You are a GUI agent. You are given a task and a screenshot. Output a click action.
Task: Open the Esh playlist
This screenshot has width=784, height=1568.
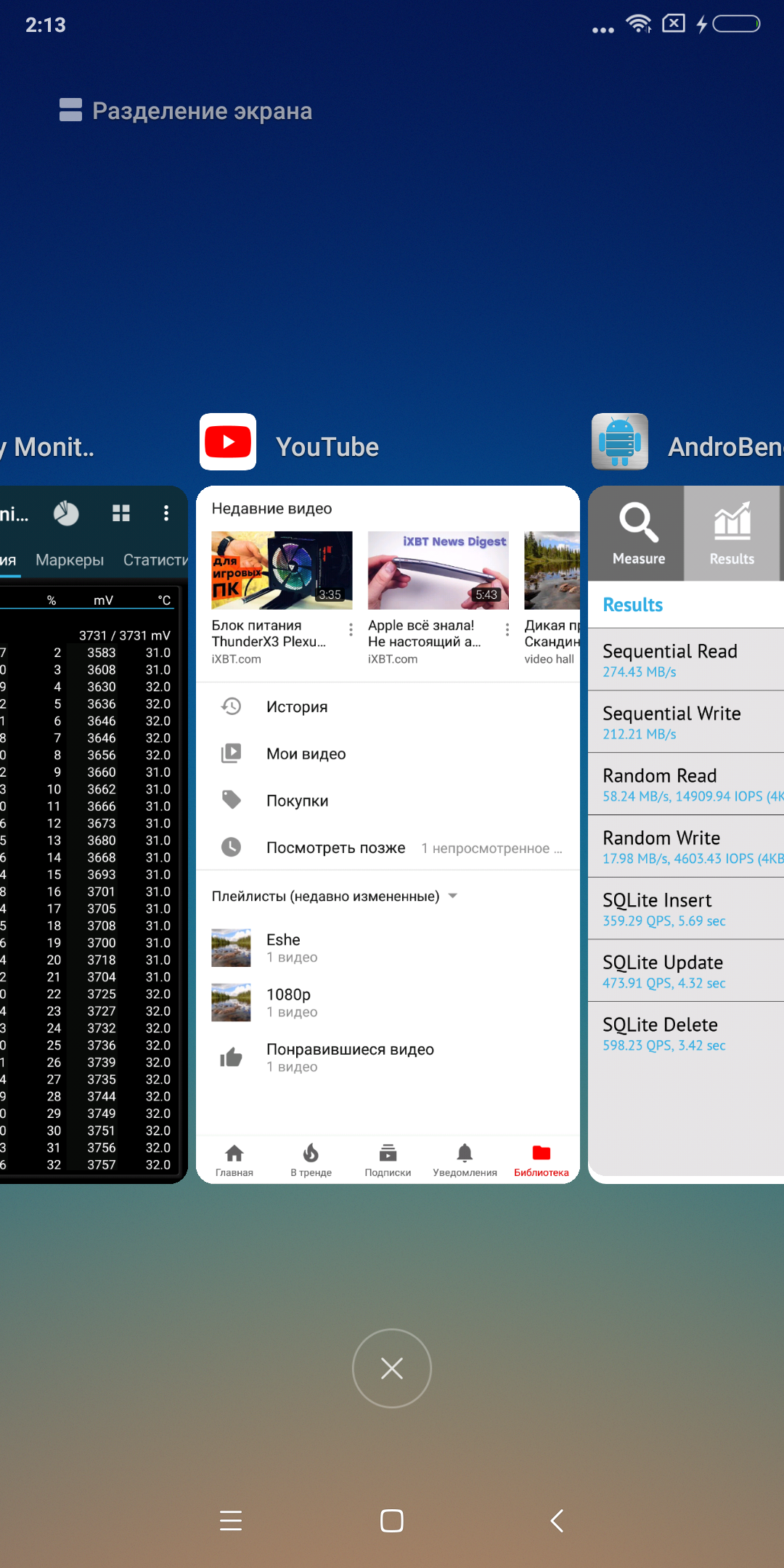point(388,947)
